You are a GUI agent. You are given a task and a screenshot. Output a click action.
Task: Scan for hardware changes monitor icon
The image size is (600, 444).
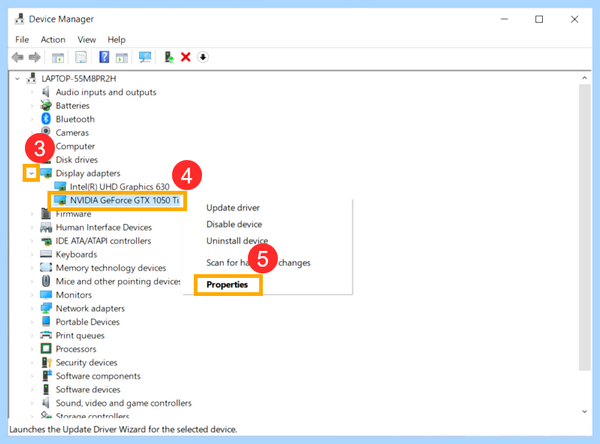point(145,57)
